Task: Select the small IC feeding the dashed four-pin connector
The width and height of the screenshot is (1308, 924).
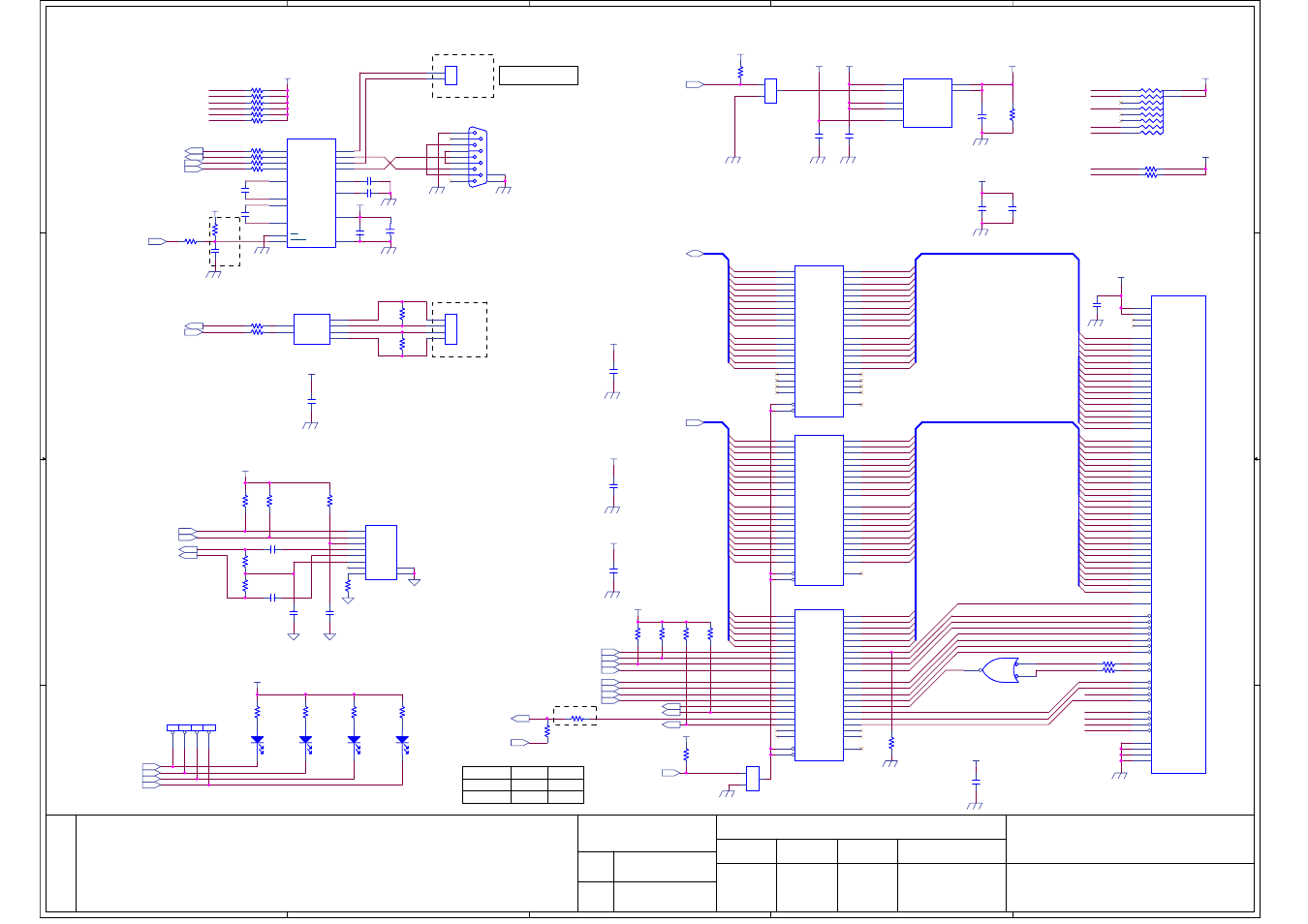Action: pyautogui.click(x=311, y=329)
